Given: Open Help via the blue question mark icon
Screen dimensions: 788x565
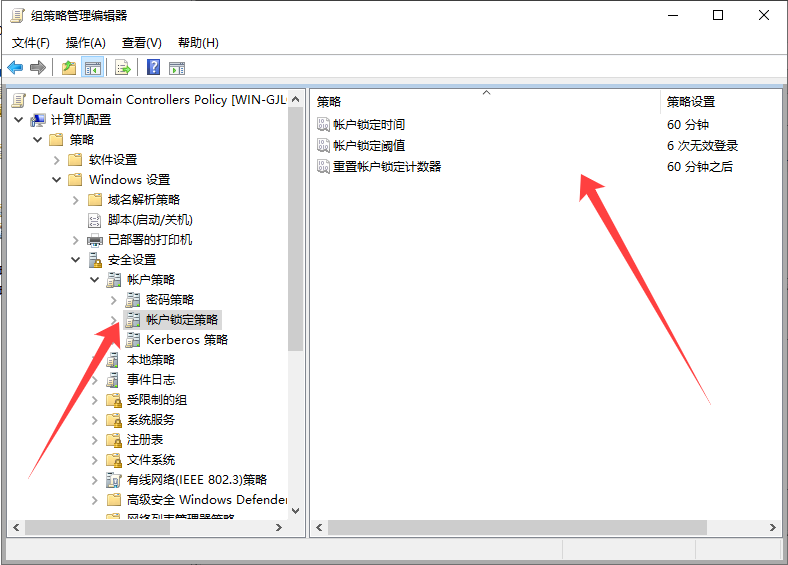Looking at the screenshot, I should 153,68.
